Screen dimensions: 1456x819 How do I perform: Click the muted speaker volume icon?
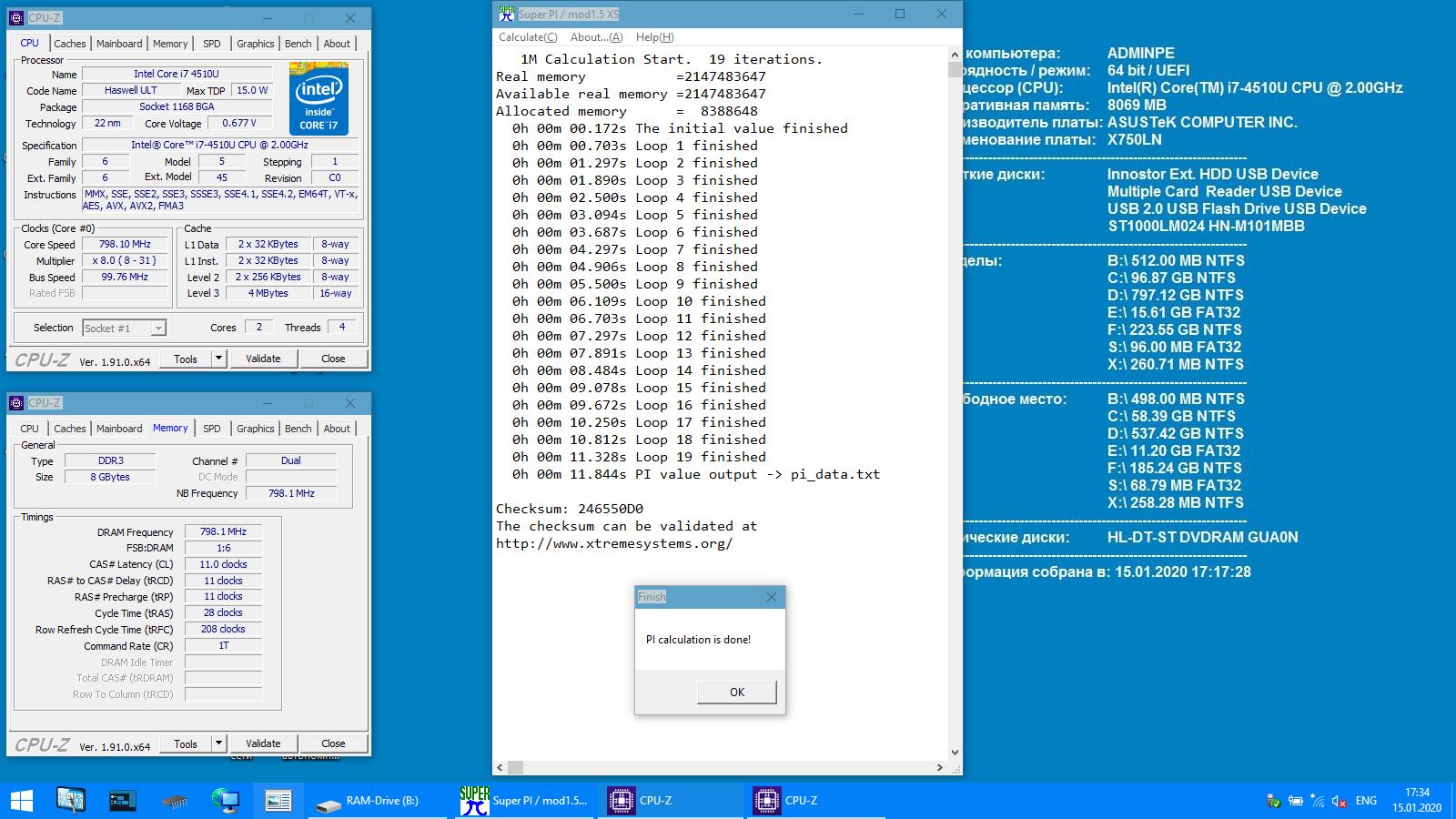click(1340, 801)
